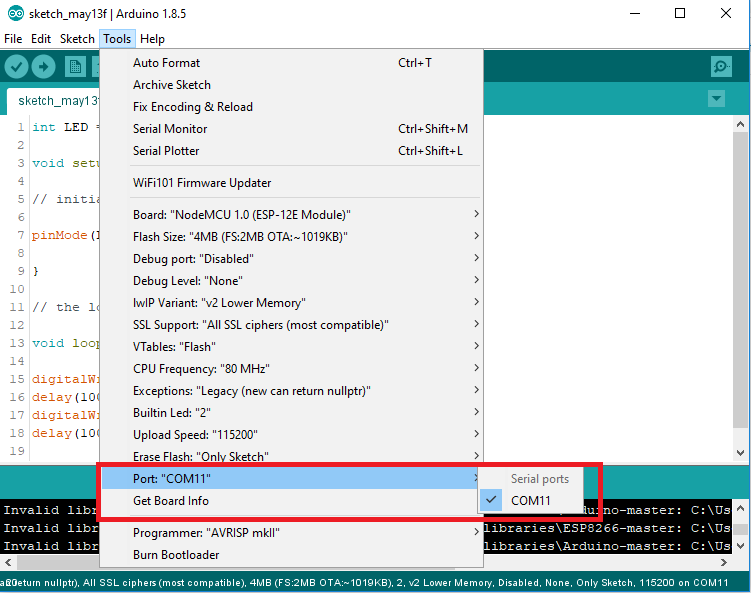Click editor vertical scrollbar down arrow
The height and width of the screenshot is (593, 751).
click(740, 452)
